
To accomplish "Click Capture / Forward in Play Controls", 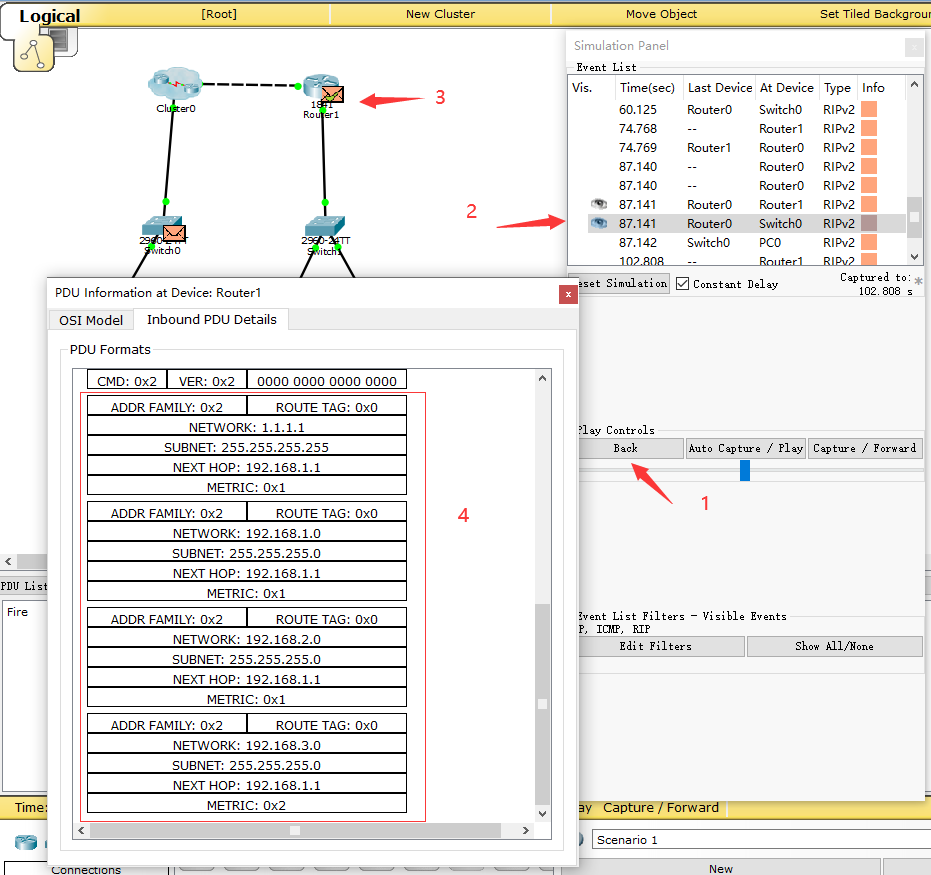I will click(864, 448).
